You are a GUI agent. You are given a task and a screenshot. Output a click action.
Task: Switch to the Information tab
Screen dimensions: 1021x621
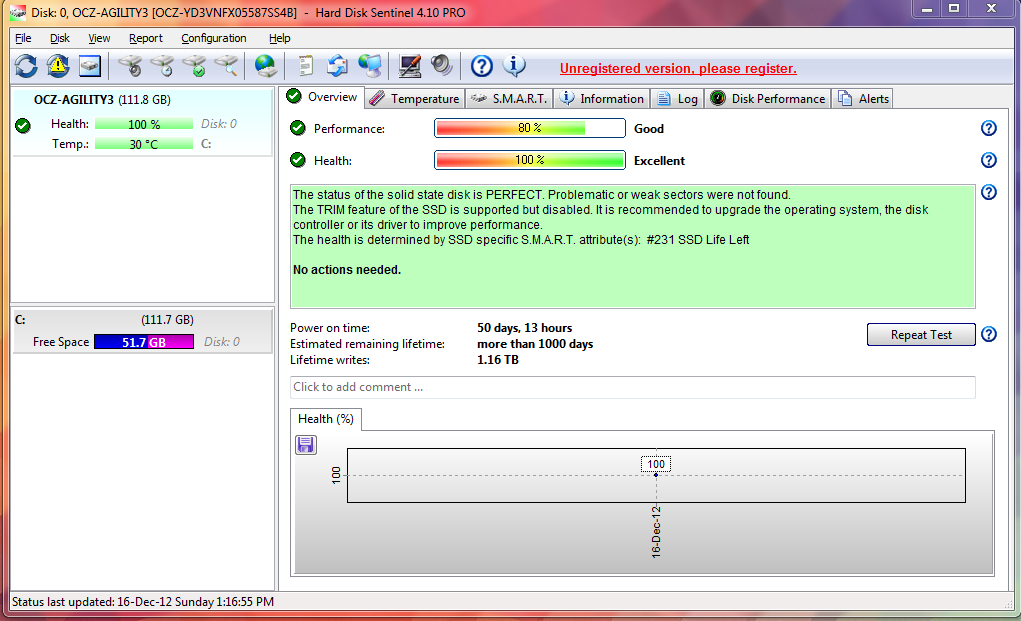[x=602, y=98]
